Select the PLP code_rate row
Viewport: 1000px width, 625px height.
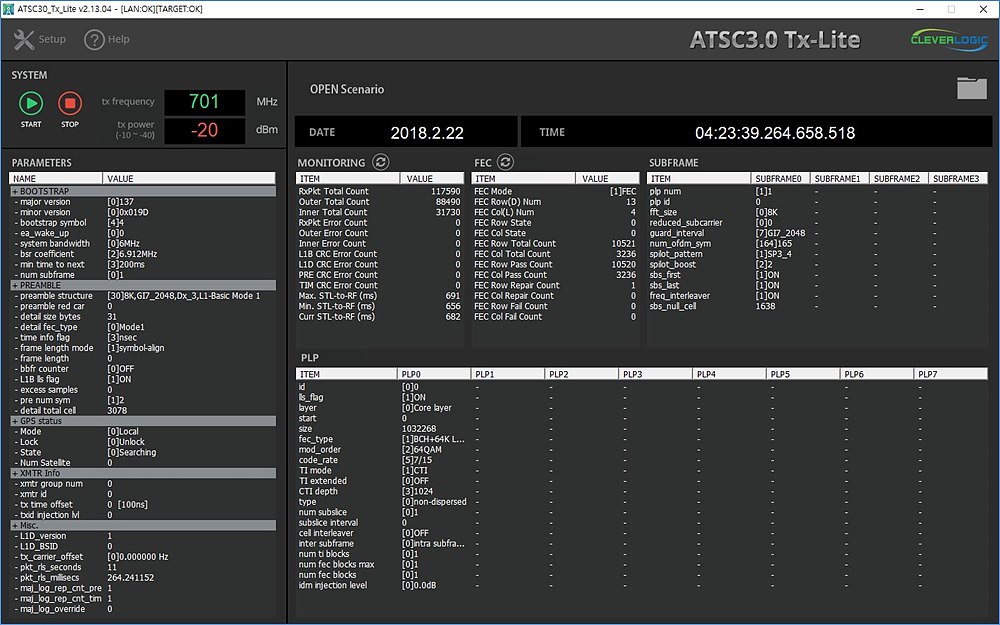642,460
